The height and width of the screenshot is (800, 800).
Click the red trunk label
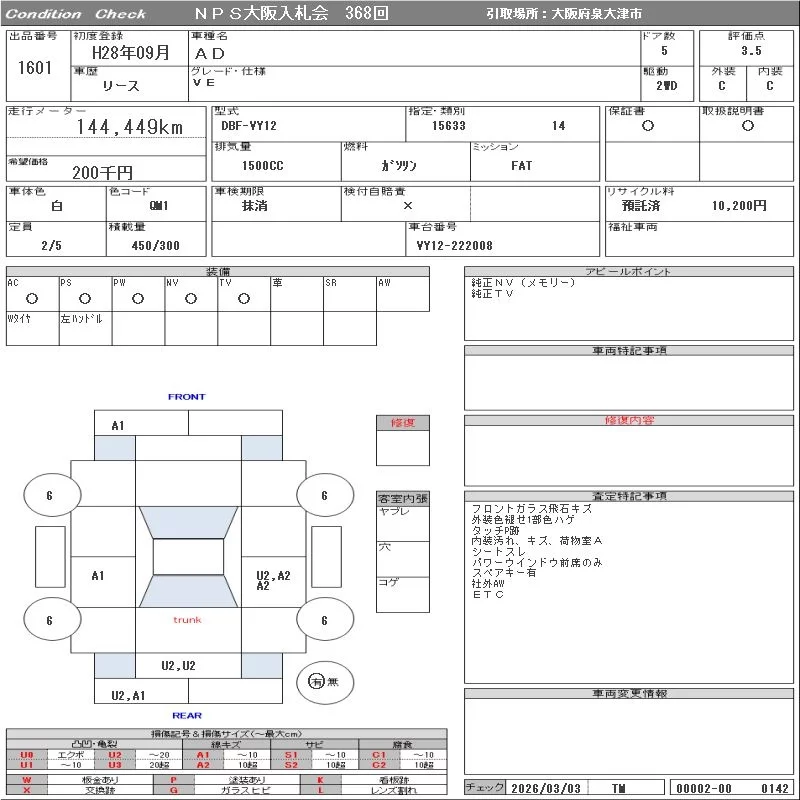click(187, 620)
